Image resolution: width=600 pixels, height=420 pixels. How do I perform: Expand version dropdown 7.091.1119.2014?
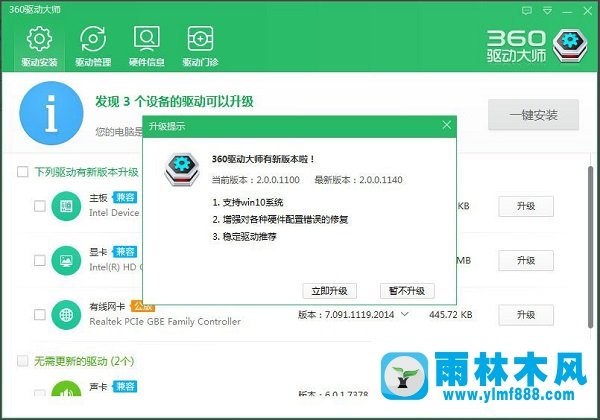(404, 314)
